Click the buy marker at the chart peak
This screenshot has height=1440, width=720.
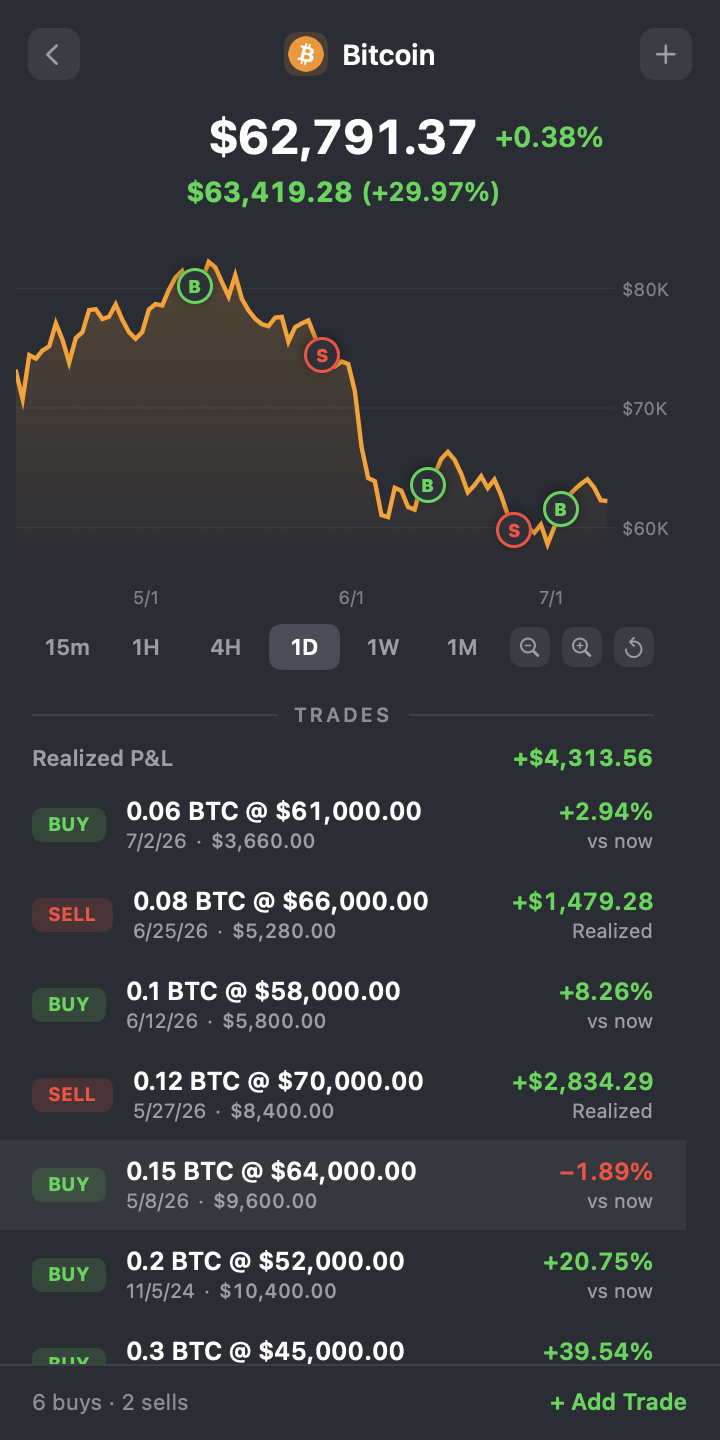(x=195, y=287)
